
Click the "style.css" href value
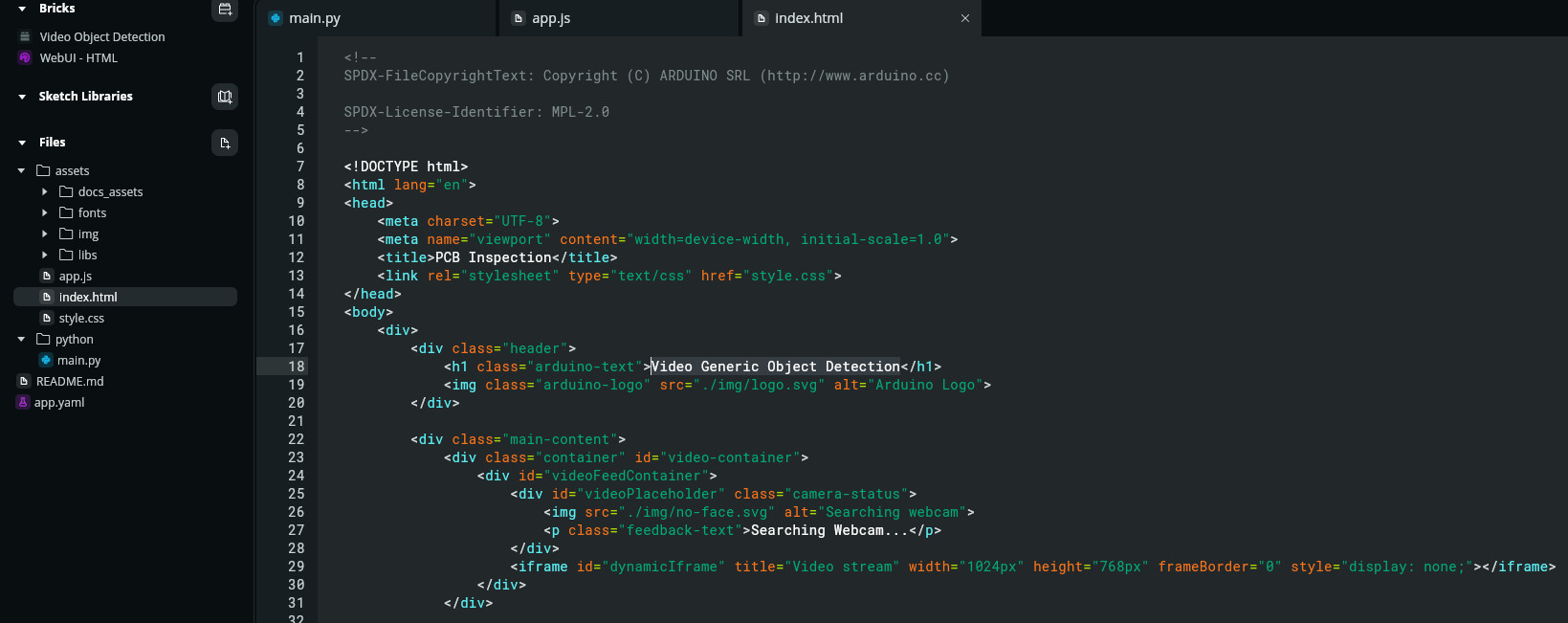click(x=788, y=276)
